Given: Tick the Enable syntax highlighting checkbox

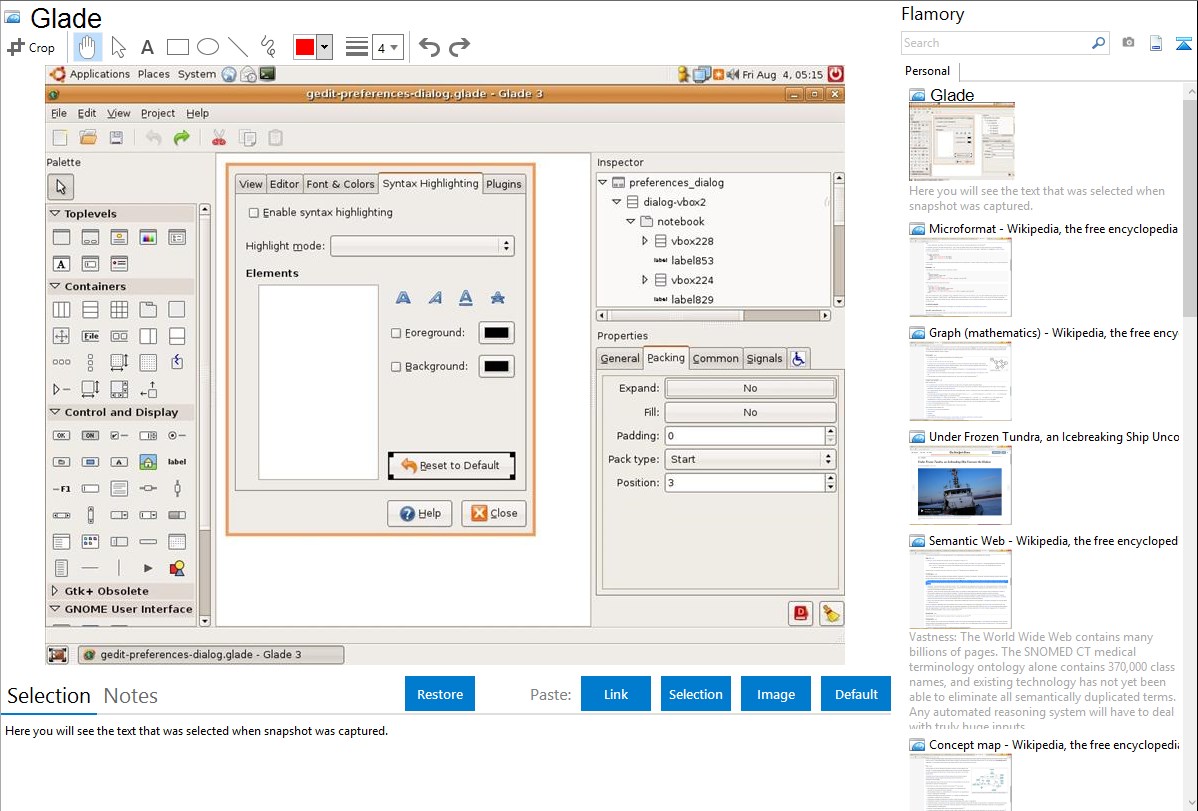Looking at the screenshot, I should point(254,213).
